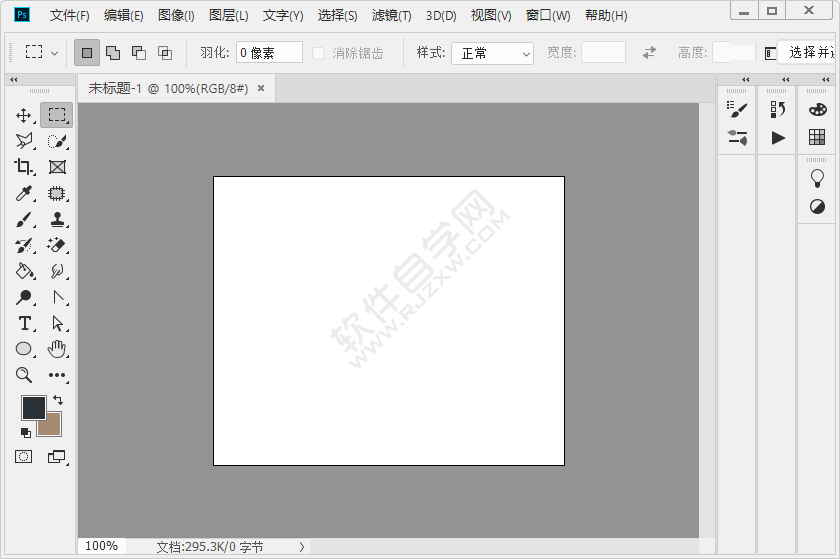This screenshot has height=559, width=840.
Task: Expand the status bar info arrow
Action: (x=302, y=547)
